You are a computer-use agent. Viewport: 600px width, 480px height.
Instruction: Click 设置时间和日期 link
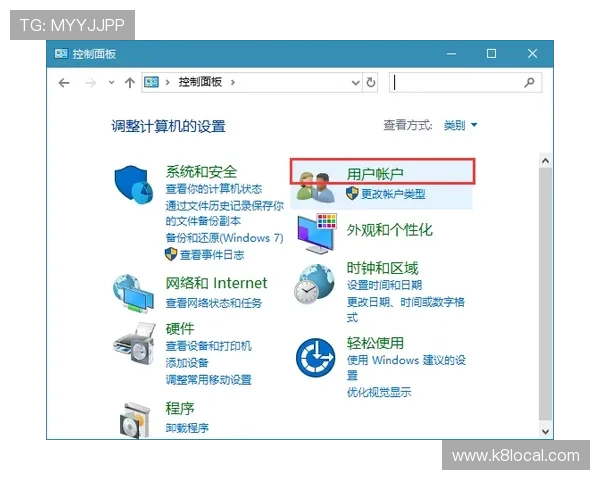(x=384, y=285)
